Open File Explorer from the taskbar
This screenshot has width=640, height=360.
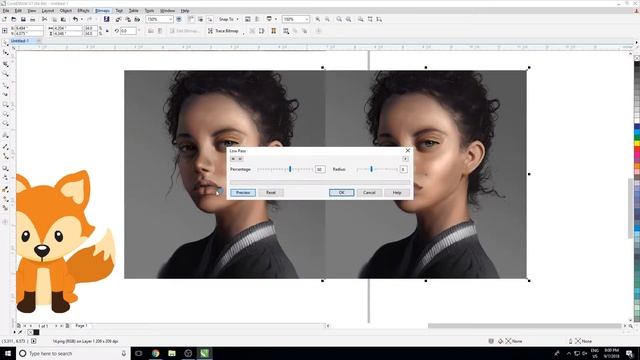point(172,353)
